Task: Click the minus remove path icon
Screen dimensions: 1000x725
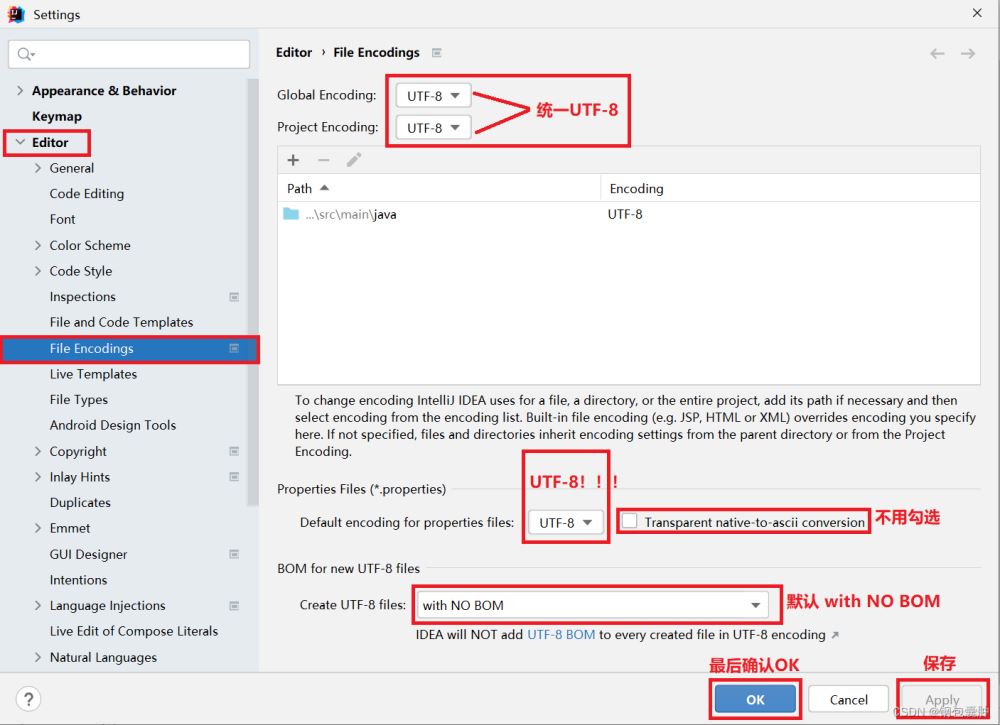Action: [x=324, y=160]
